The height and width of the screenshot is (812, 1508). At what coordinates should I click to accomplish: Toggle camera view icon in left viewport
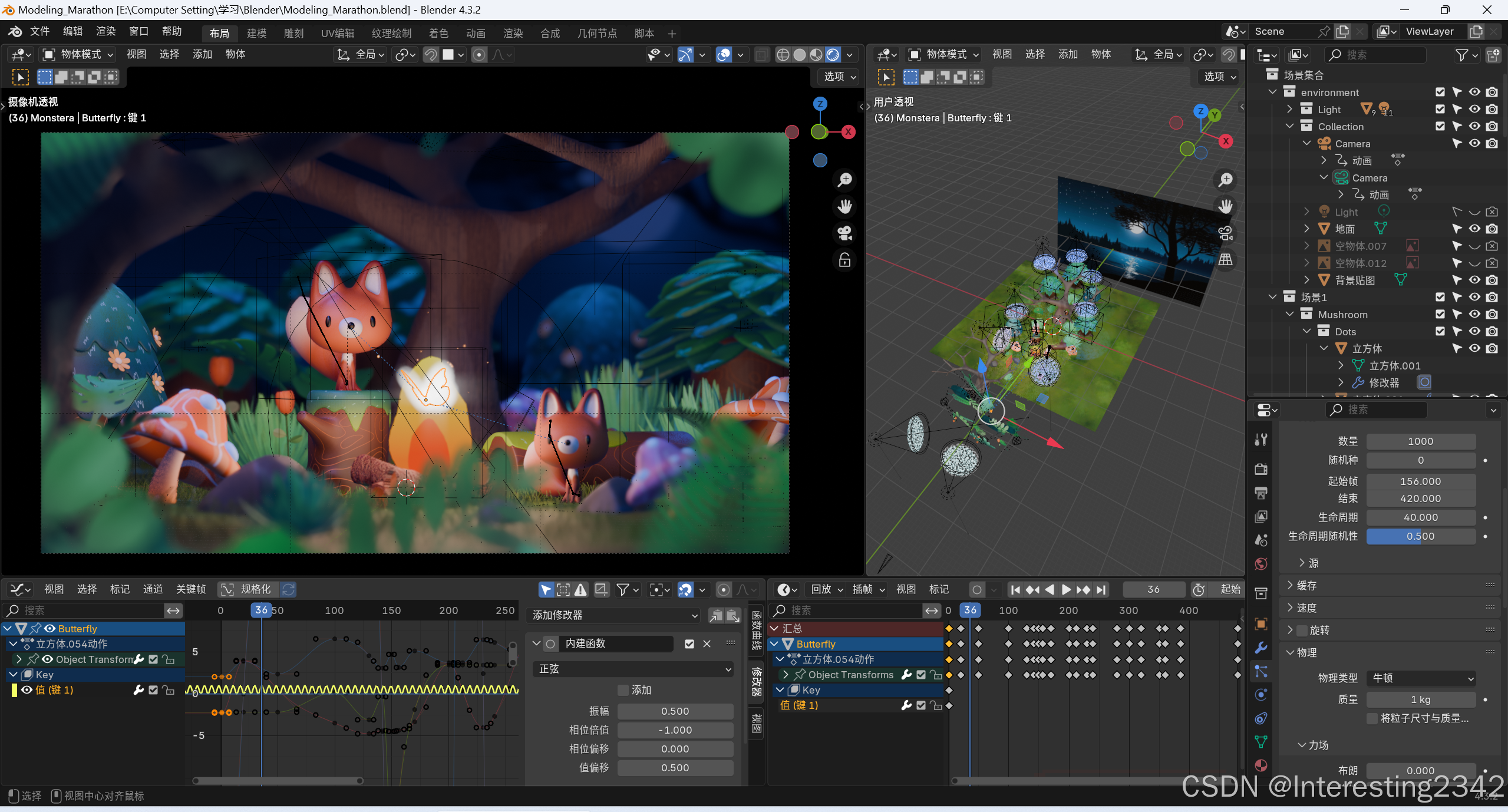[x=844, y=233]
